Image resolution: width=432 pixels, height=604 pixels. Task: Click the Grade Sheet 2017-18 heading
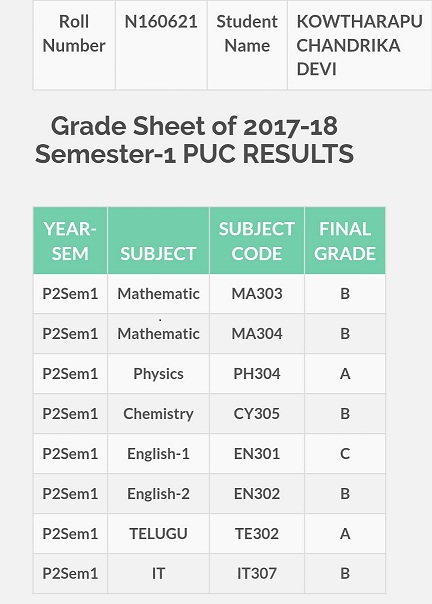194,140
